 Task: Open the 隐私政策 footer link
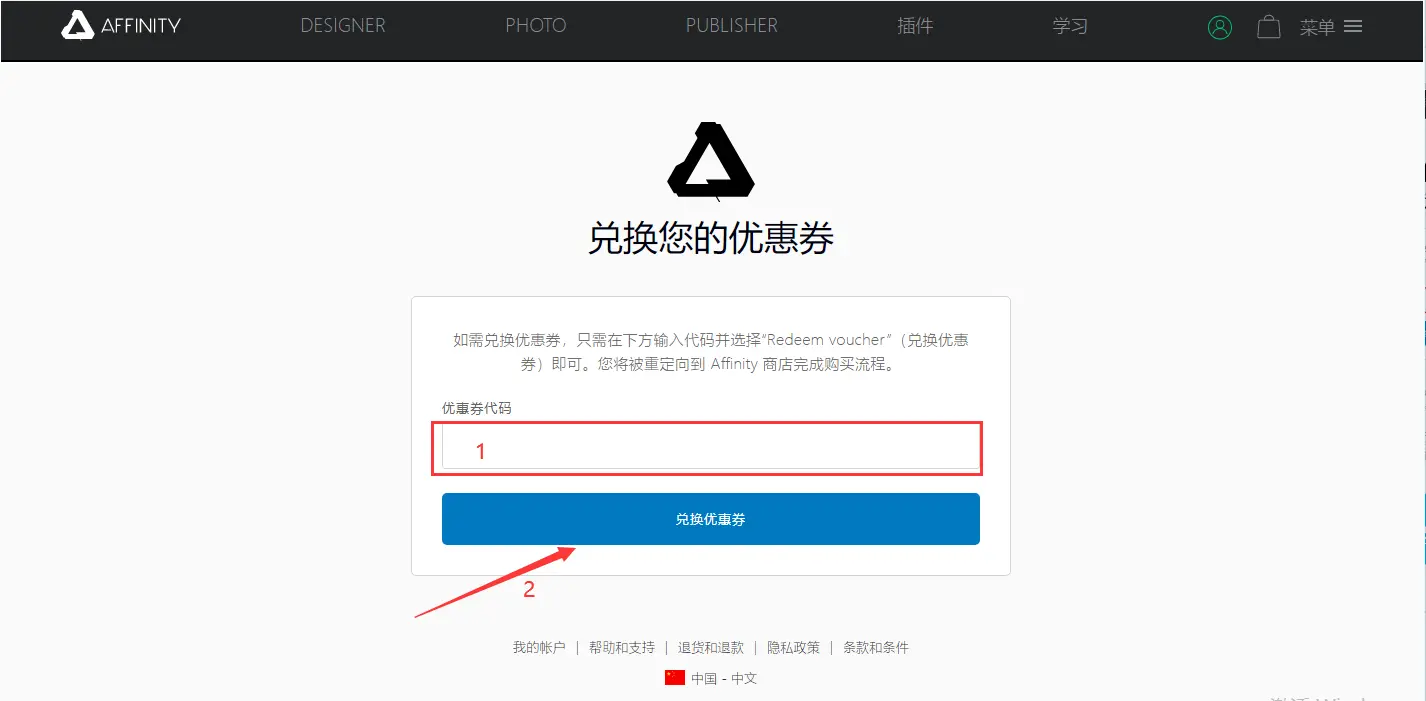pos(794,648)
